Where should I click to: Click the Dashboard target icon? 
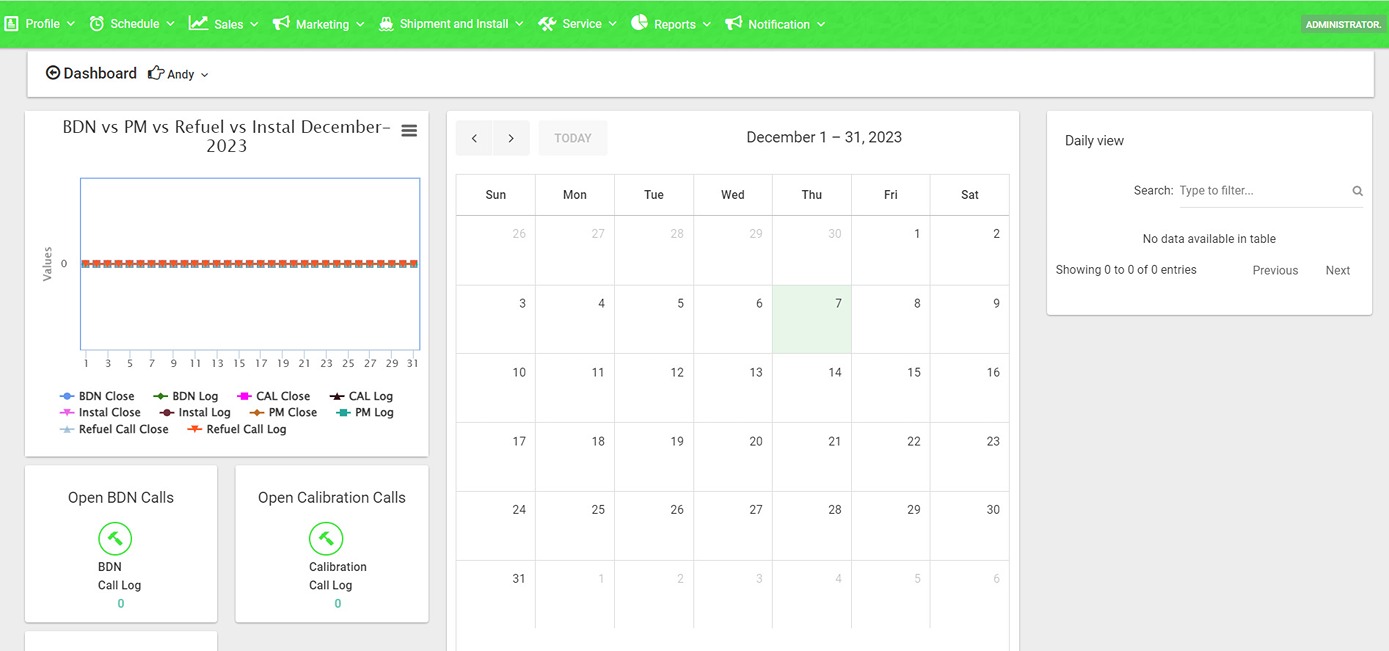coord(52,72)
